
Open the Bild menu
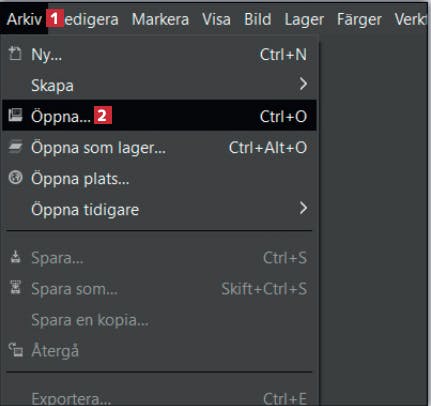coord(258,19)
